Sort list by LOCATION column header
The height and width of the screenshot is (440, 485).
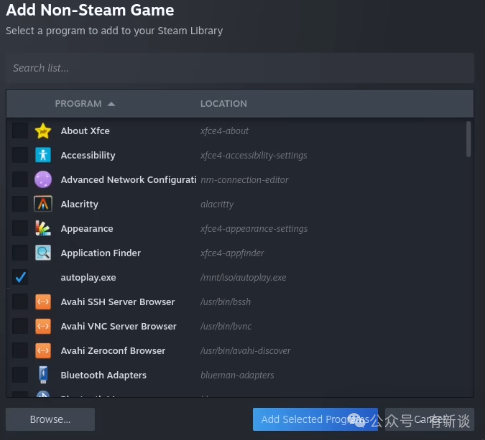click(224, 104)
